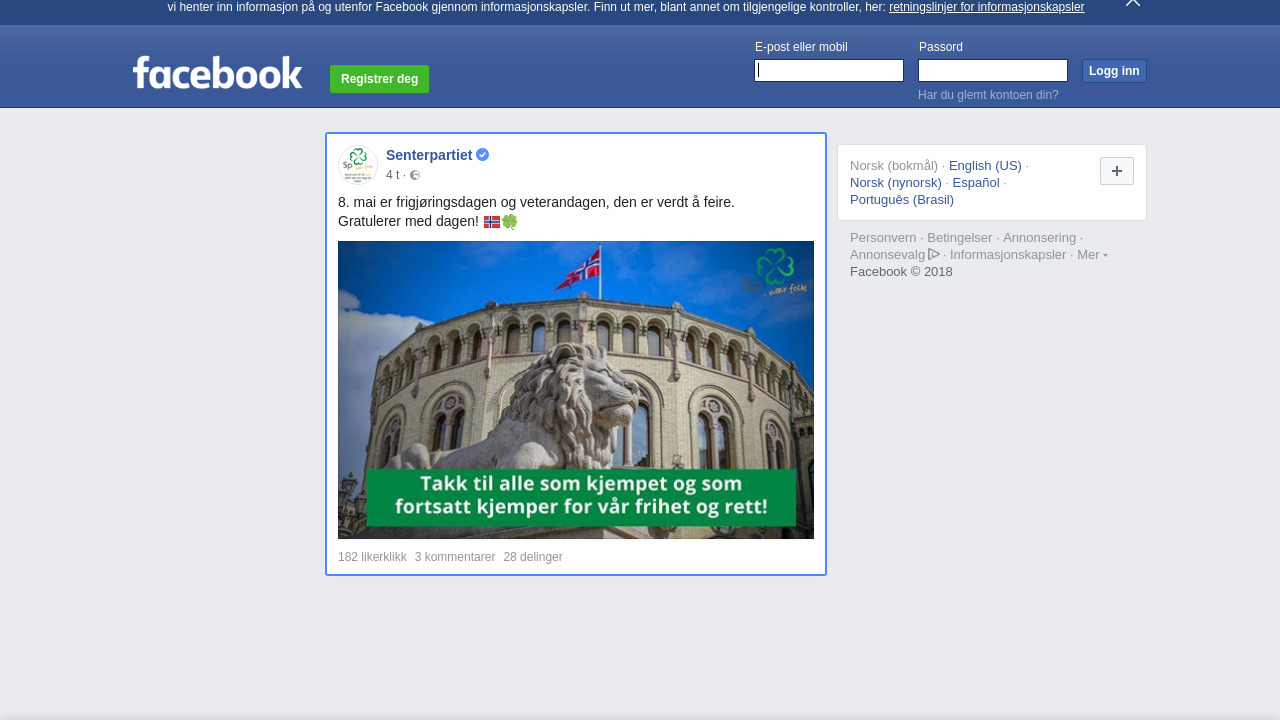View the 3 kommentarer
Screen dimensions: 1280x720
click(455, 557)
